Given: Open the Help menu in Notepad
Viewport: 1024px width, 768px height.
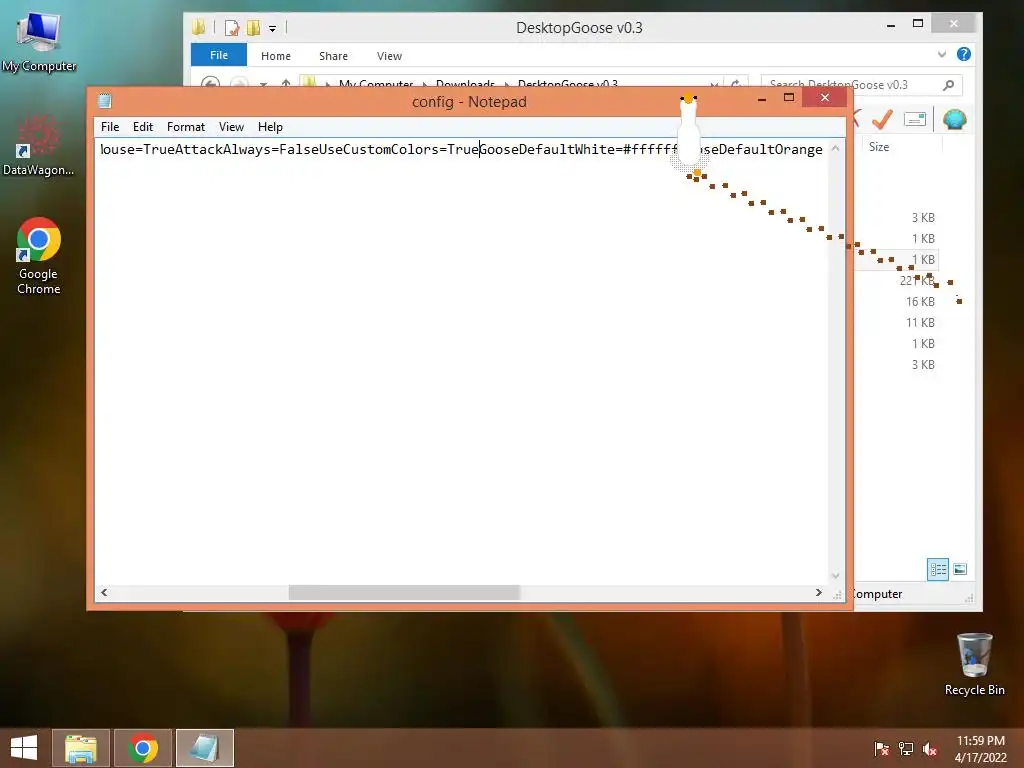Looking at the screenshot, I should tap(270, 127).
